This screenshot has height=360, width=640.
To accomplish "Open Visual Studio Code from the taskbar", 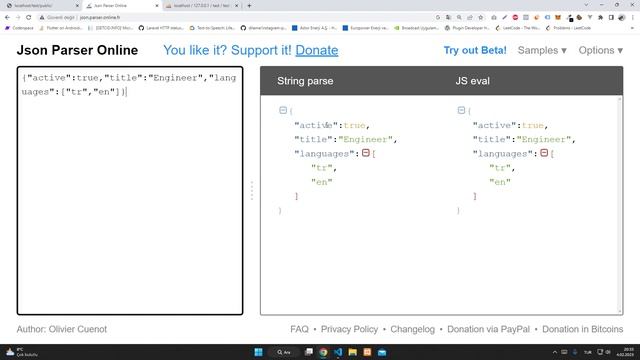I will point(338,352).
